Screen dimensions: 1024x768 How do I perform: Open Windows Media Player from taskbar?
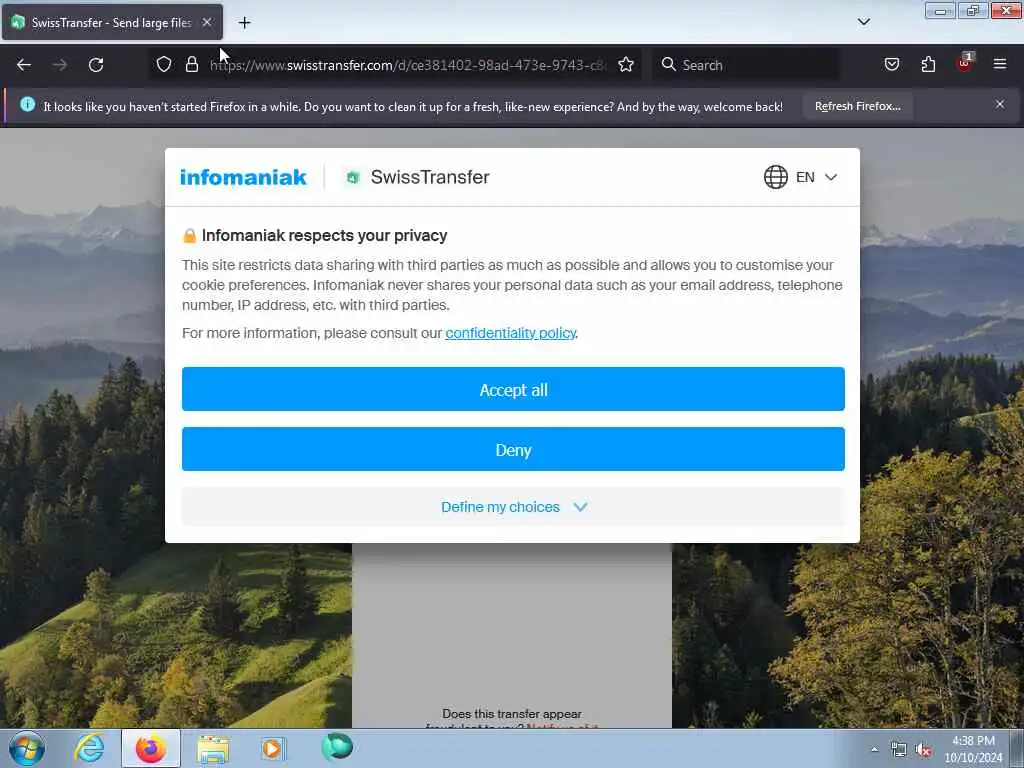(273, 748)
